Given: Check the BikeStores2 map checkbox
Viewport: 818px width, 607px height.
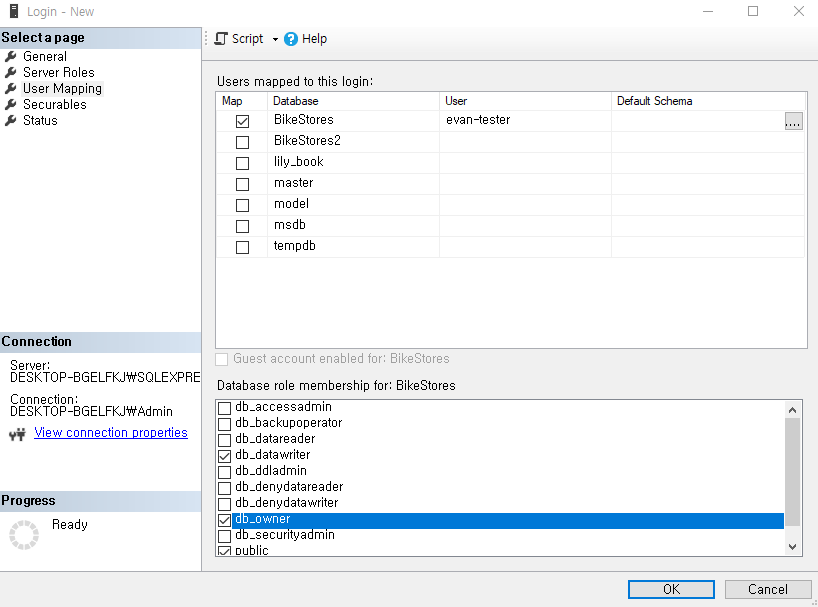Looking at the screenshot, I should 242,142.
